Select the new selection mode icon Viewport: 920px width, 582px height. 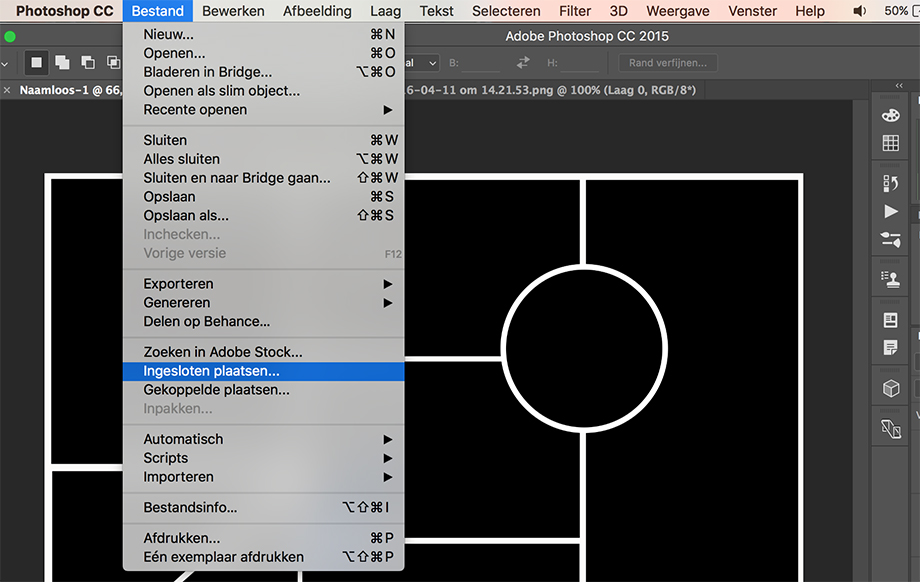[x=36, y=62]
